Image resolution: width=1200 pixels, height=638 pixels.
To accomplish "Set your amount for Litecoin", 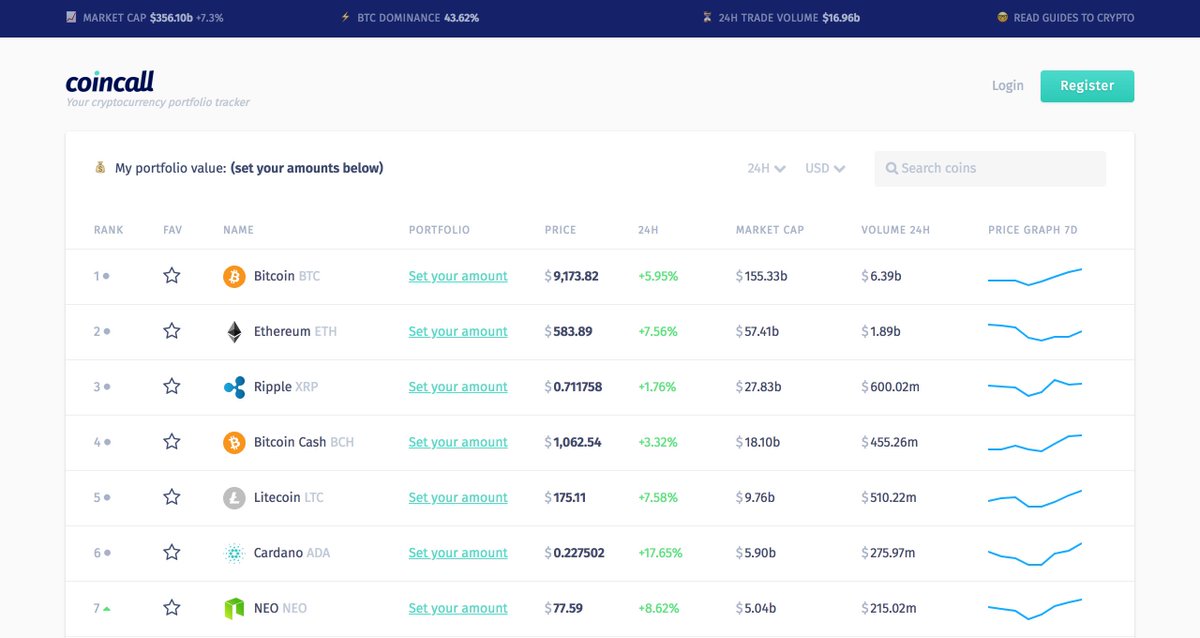I will pyautogui.click(x=458, y=498).
